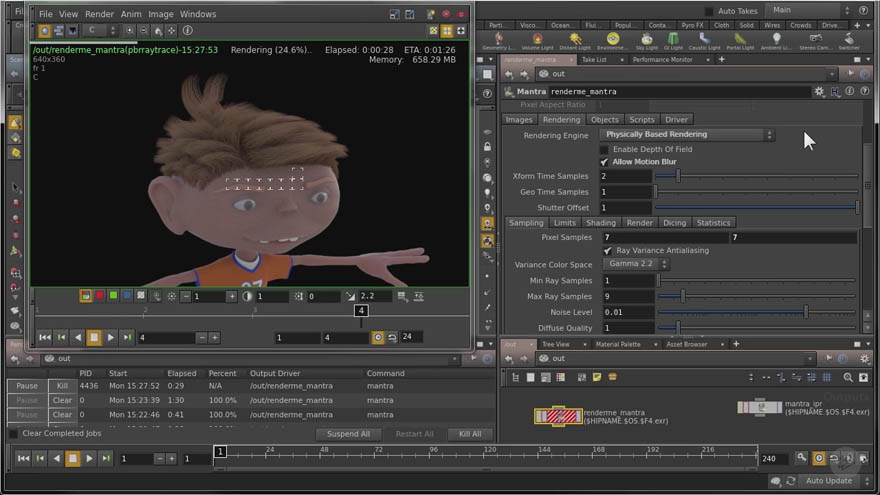Click Kill for the running job 4436
Image resolution: width=880 pixels, height=495 pixels.
[x=62, y=386]
